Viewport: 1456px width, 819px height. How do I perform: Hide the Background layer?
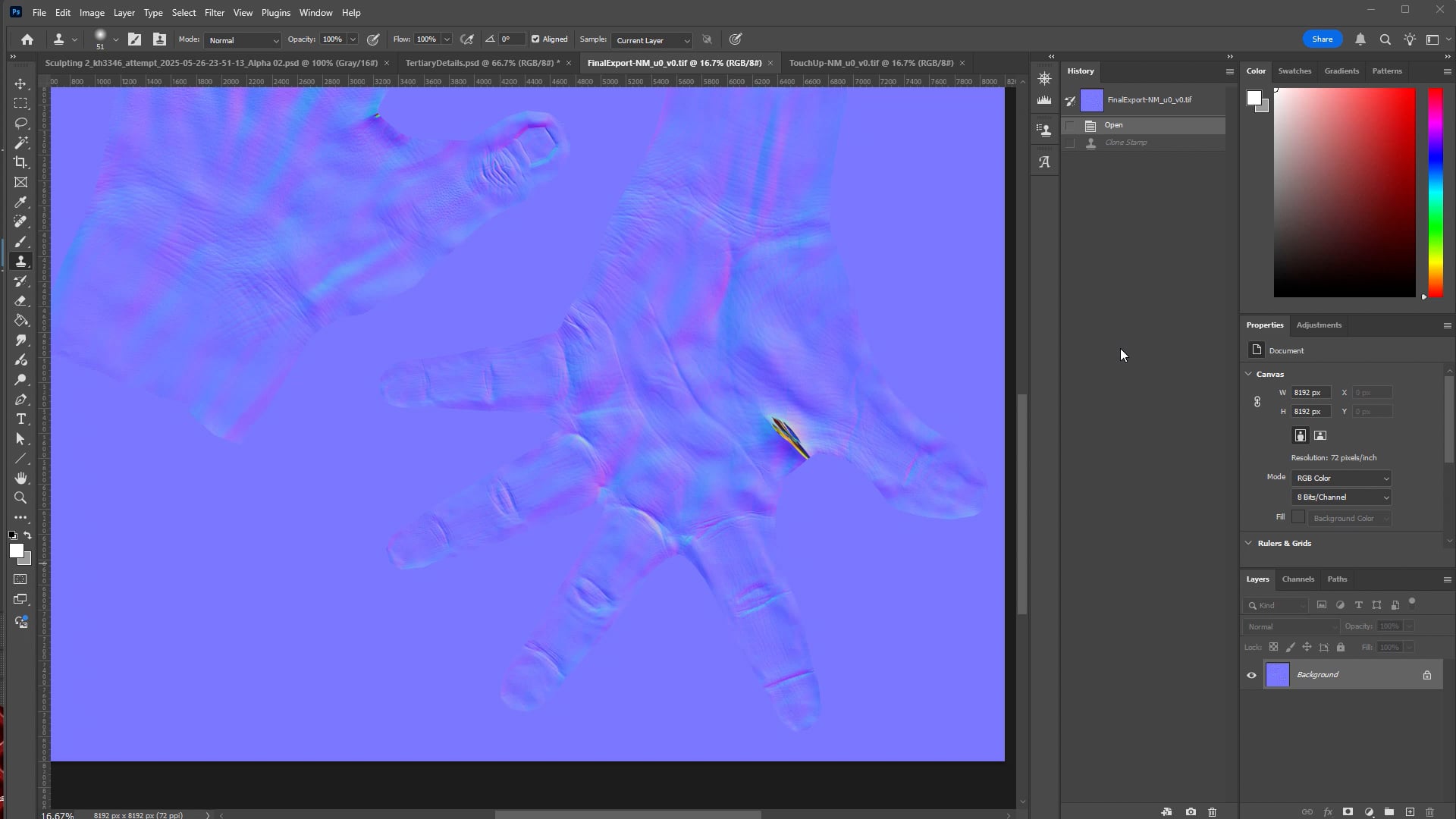coord(1251,675)
